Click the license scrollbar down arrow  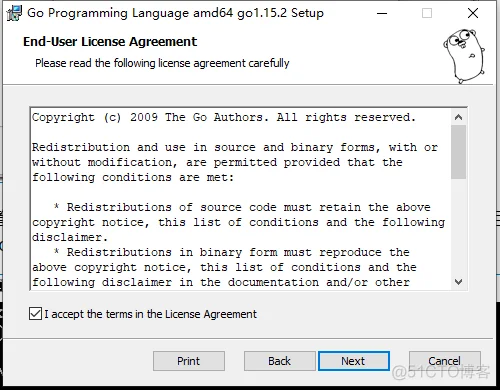click(458, 282)
